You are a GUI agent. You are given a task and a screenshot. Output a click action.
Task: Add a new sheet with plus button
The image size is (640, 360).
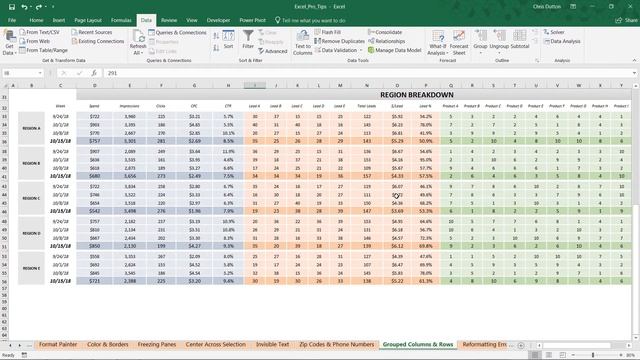(x=521, y=345)
